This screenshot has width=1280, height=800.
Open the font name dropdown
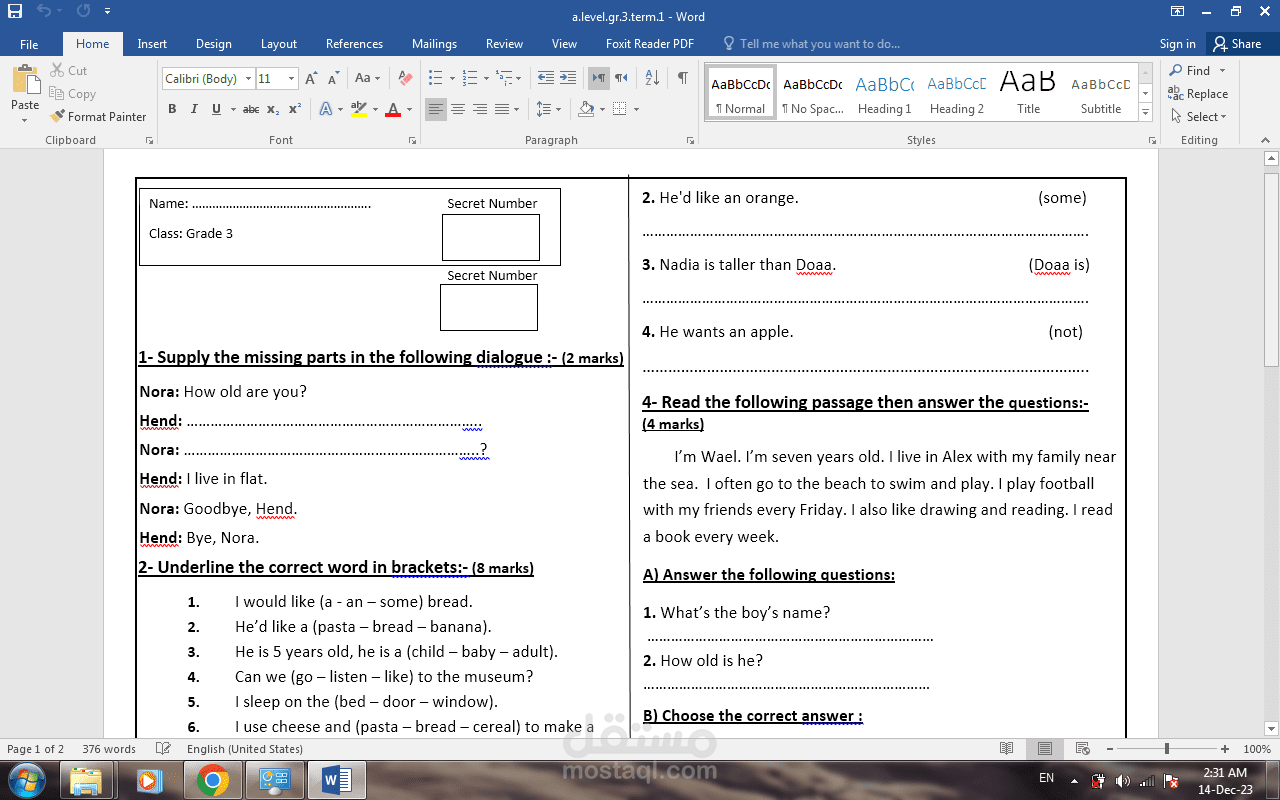pos(246,79)
